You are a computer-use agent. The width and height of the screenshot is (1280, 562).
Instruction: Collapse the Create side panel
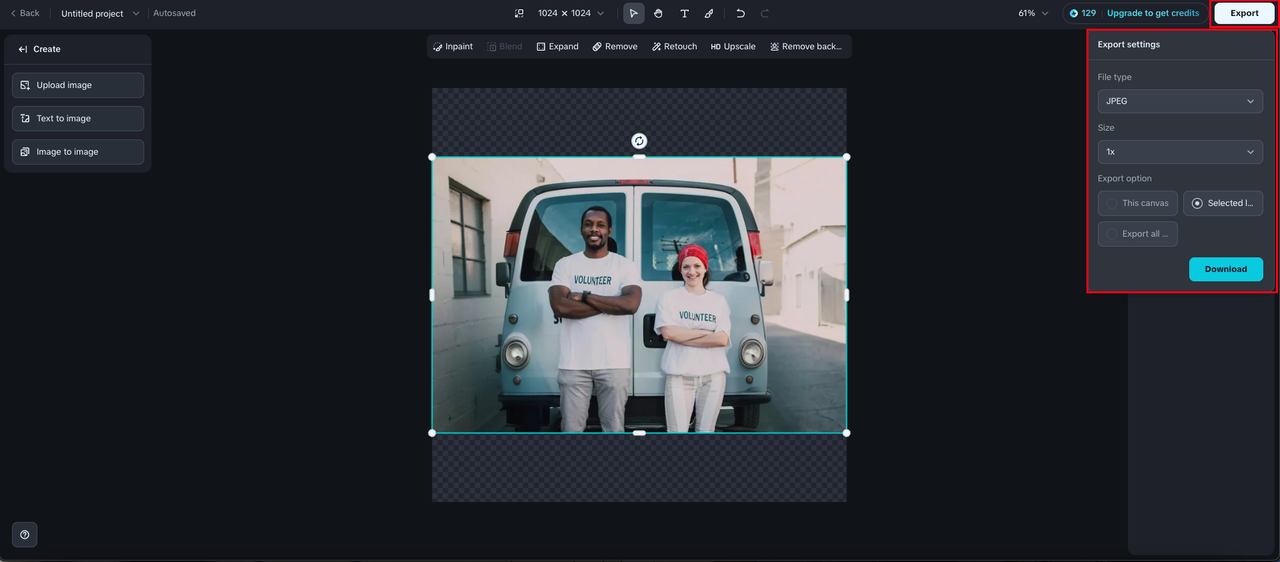(x=23, y=49)
